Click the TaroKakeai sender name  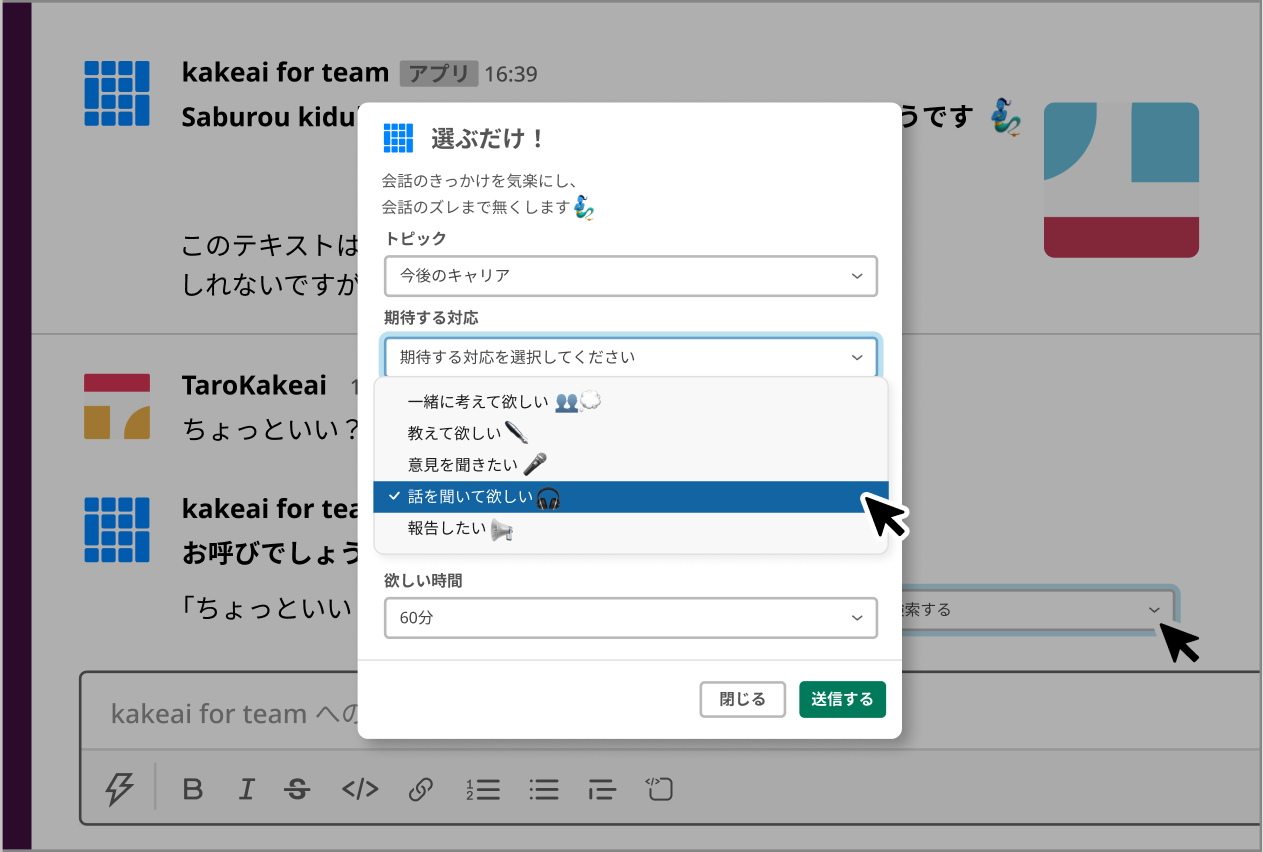[254, 385]
